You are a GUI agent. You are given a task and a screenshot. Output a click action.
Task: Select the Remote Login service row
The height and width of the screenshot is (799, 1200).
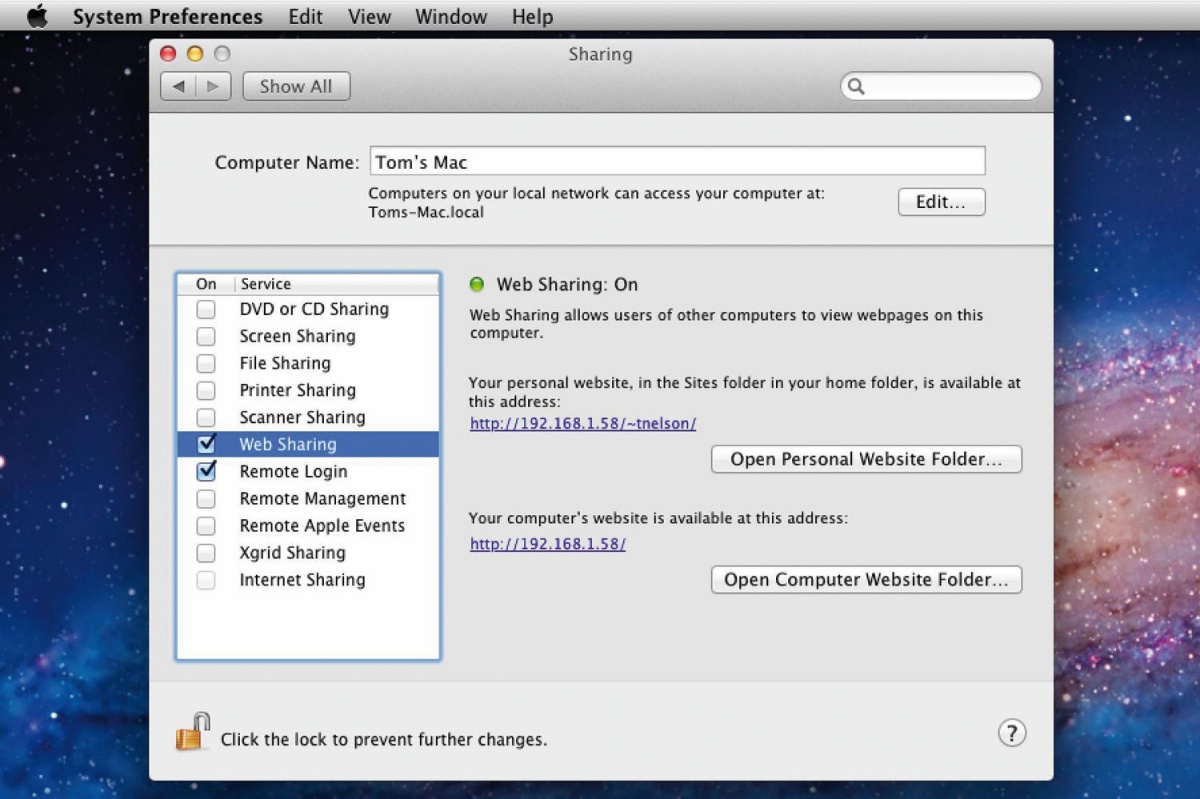coord(308,471)
